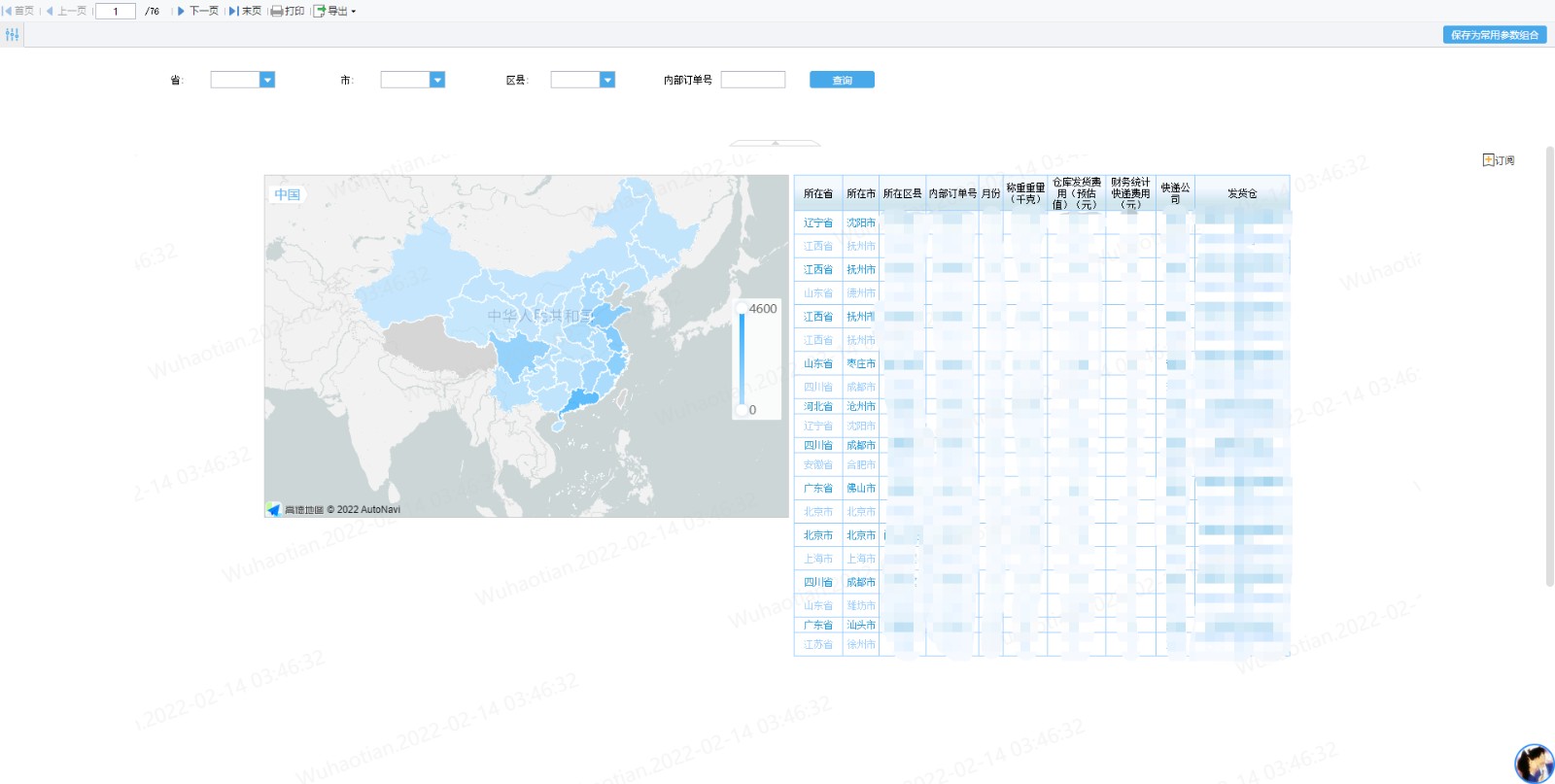Image resolution: width=1555 pixels, height=784 pixels.
Task: Click the 内部订单号 input field
Action: (753, 80)
